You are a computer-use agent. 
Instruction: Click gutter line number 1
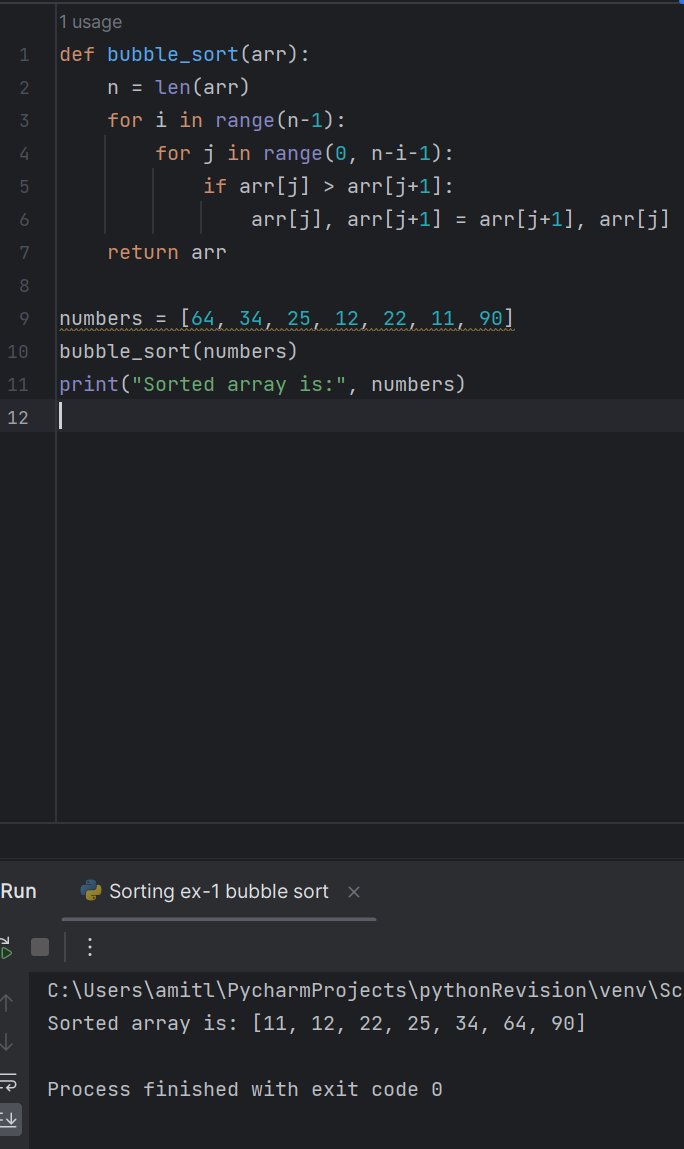tap(24, 55)
